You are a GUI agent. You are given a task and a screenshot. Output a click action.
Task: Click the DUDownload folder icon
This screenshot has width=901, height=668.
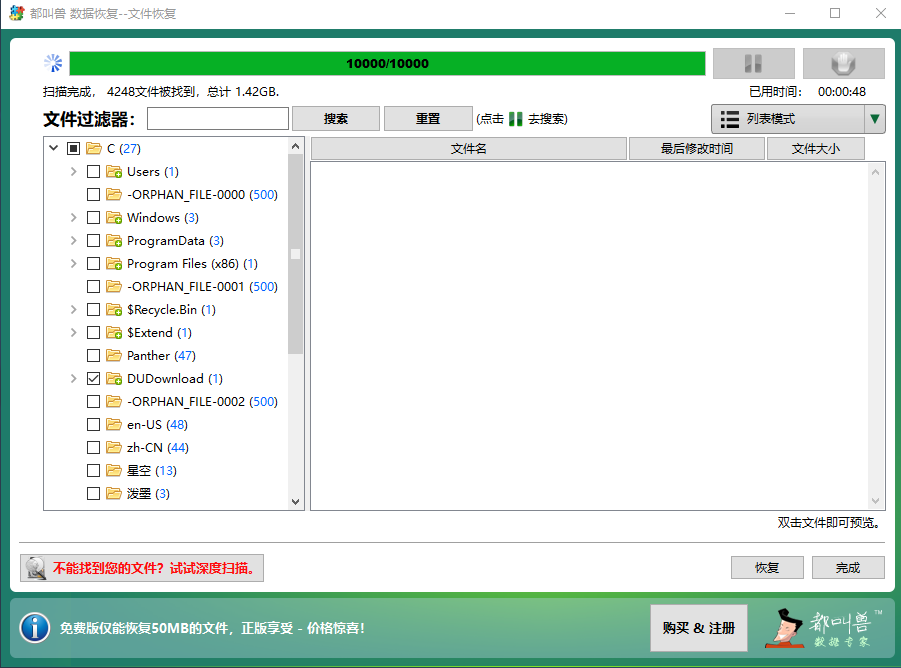(114, 379)
